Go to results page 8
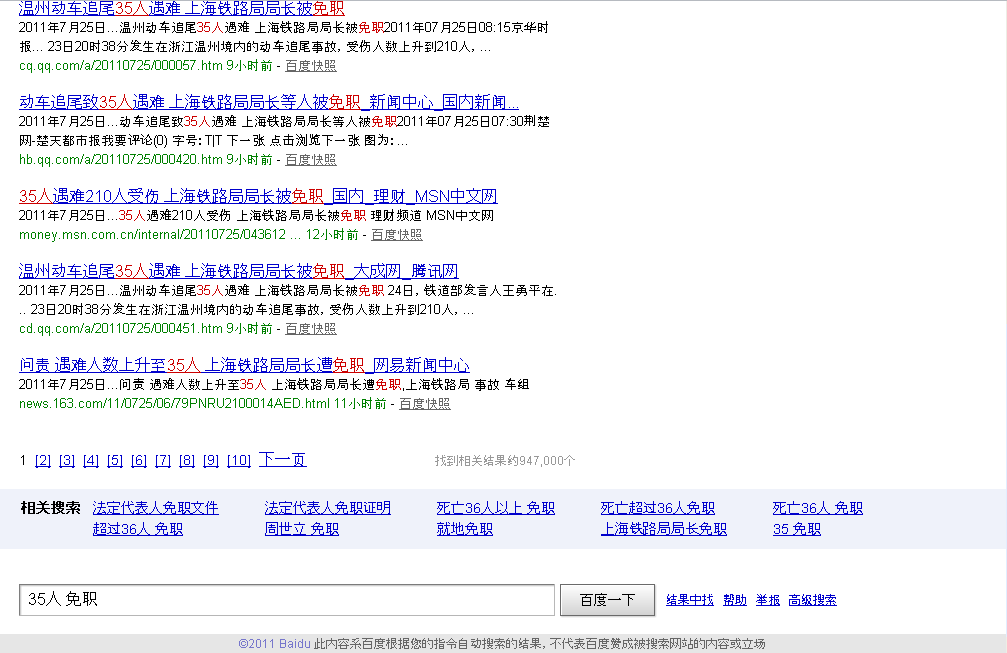This screenshot has height=653, width=1007. 187,460
